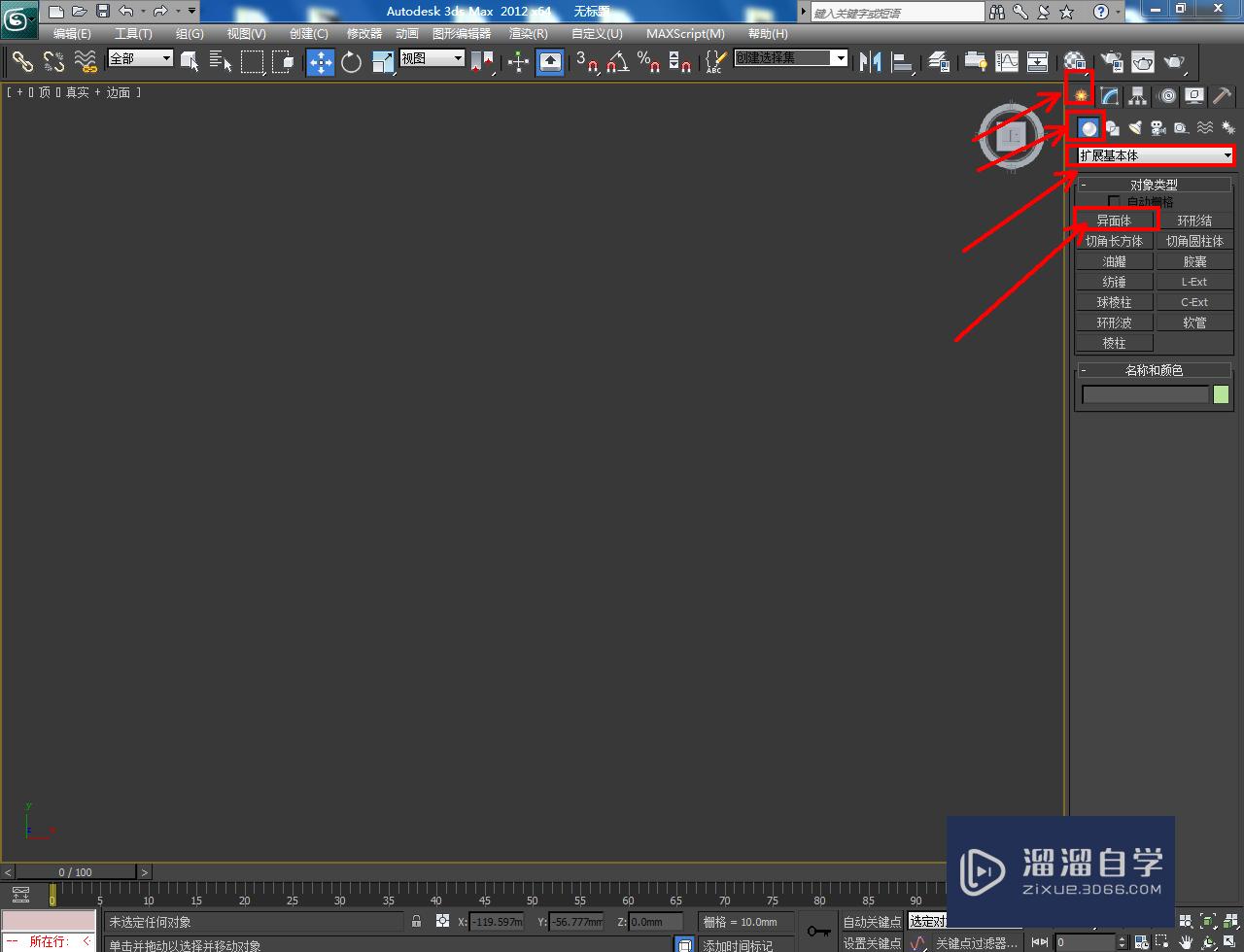The width and height of the screenshot is (1244, 952).
Task: Toggle Spinner Snap
Action: tap(680, 61)
